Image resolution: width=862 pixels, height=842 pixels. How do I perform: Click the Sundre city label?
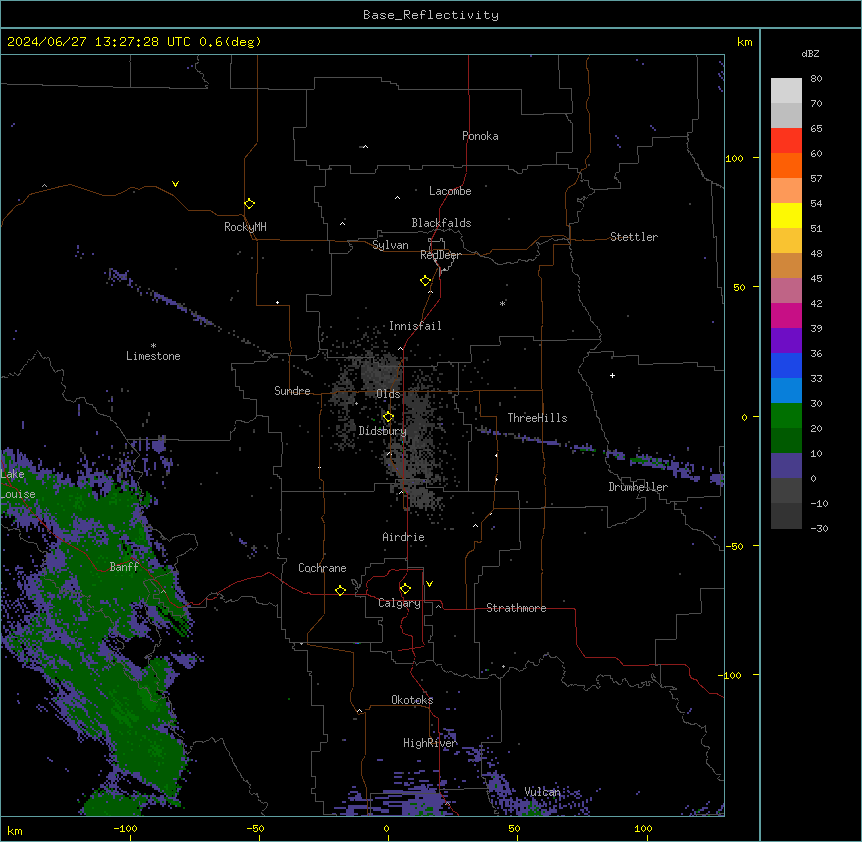click(292, 391)
